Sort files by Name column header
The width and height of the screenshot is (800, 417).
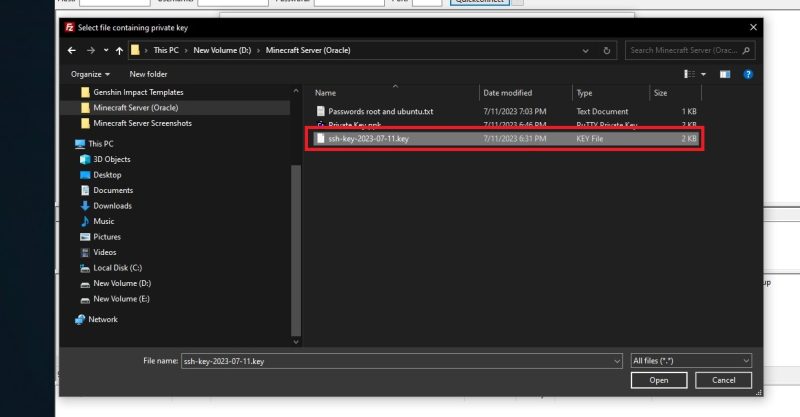[x=326, y=93]
